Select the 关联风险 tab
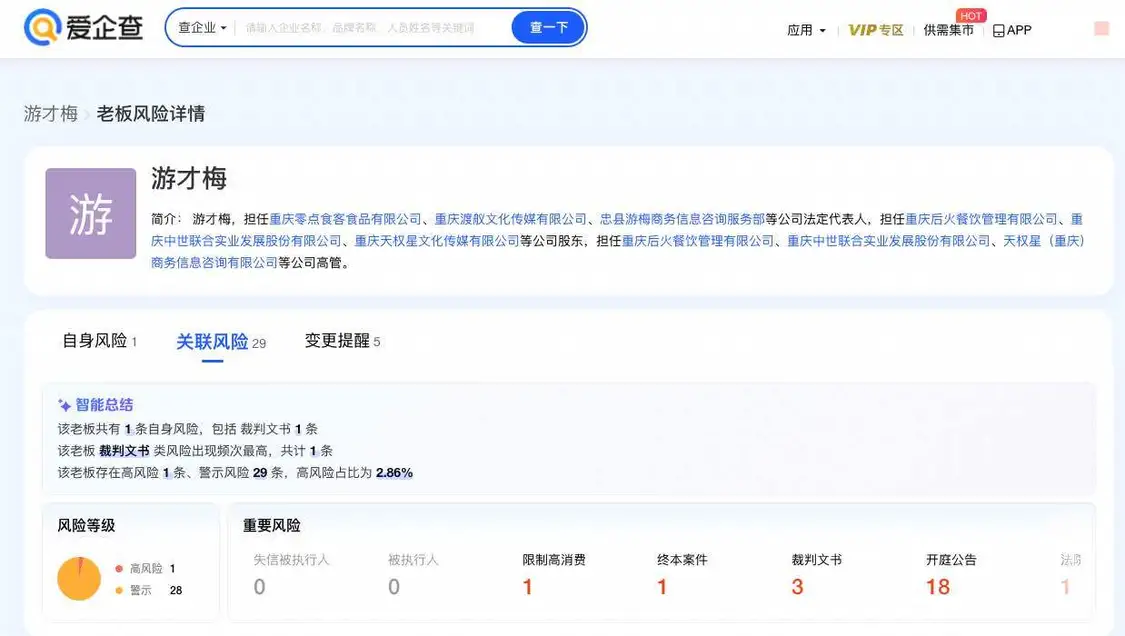The height and width of the screenshot is (636, 1125). point(221,342)
